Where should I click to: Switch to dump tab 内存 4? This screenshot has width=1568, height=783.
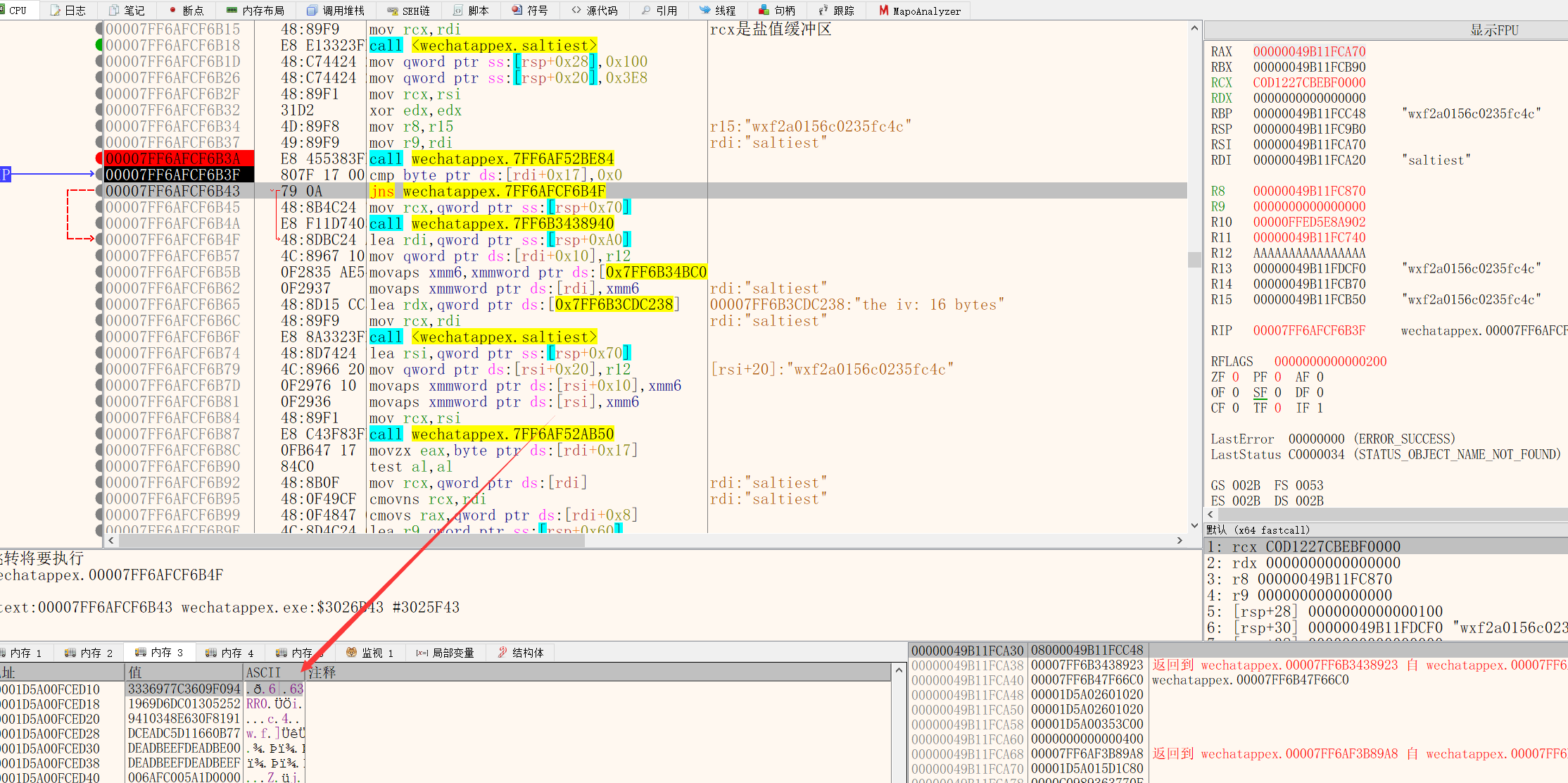pyautogui.click(x=230, y=653)
